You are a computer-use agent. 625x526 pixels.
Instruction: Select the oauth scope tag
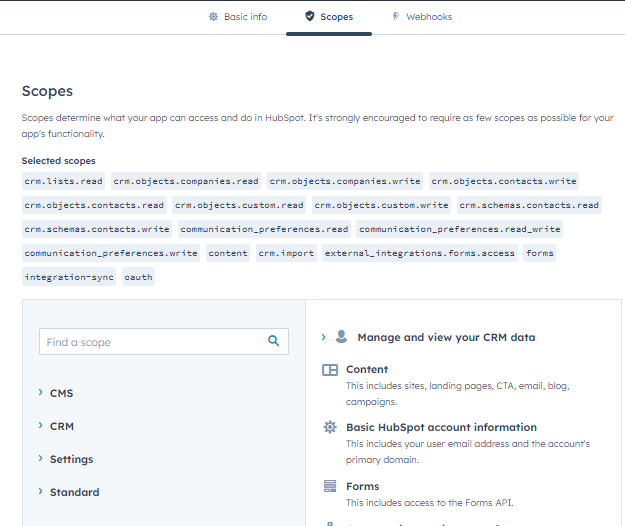pos(138,277)
